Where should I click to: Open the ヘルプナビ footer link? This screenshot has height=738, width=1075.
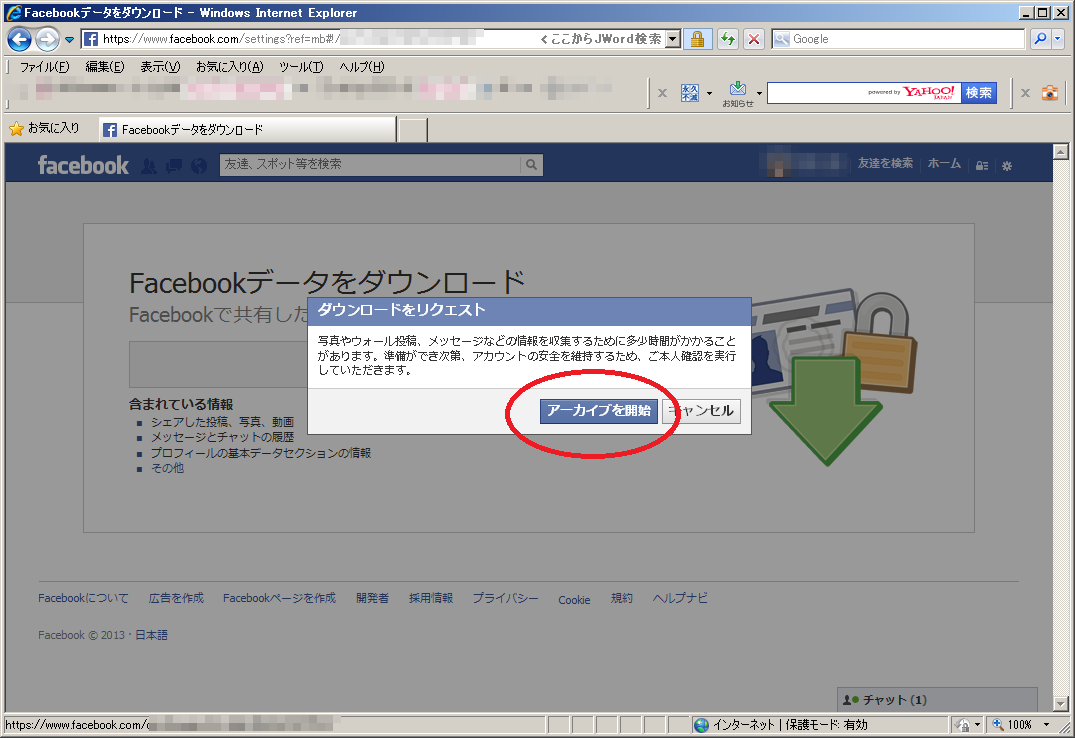tap(679, 598)
